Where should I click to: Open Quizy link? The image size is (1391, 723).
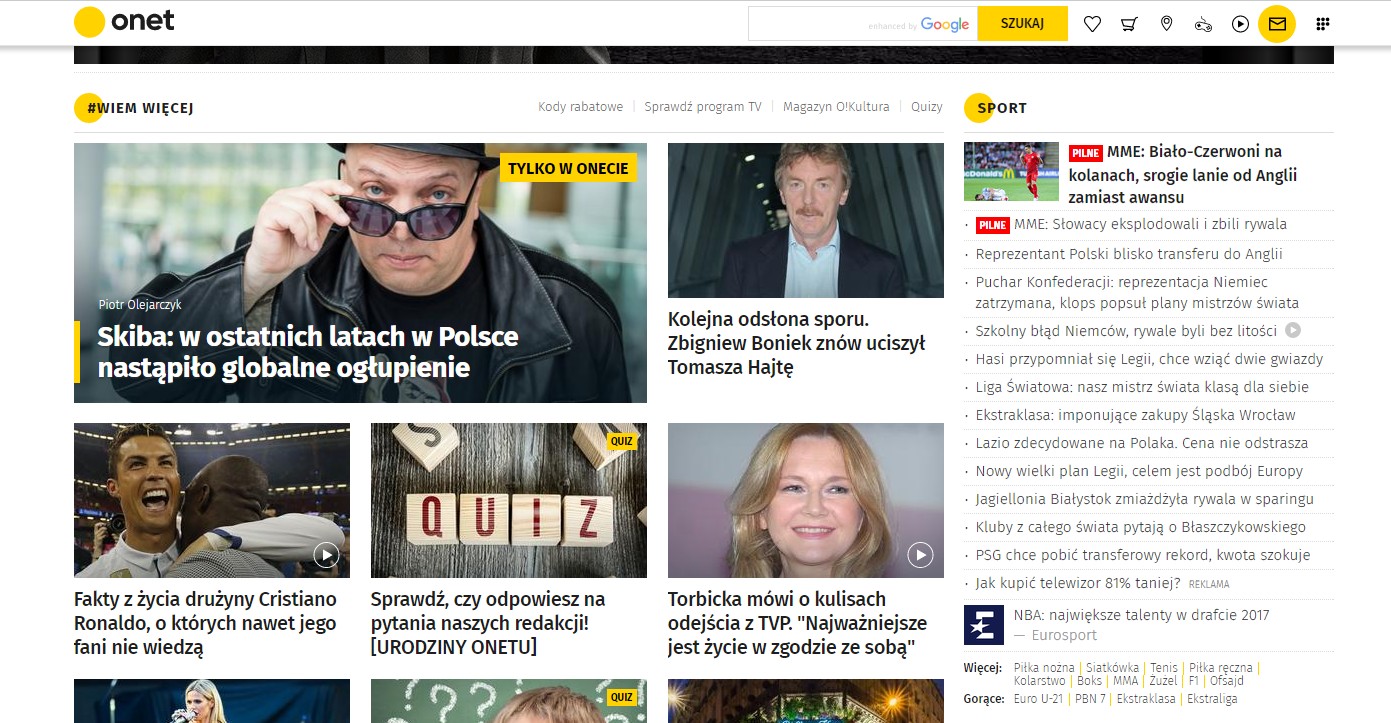pos(927,107)
